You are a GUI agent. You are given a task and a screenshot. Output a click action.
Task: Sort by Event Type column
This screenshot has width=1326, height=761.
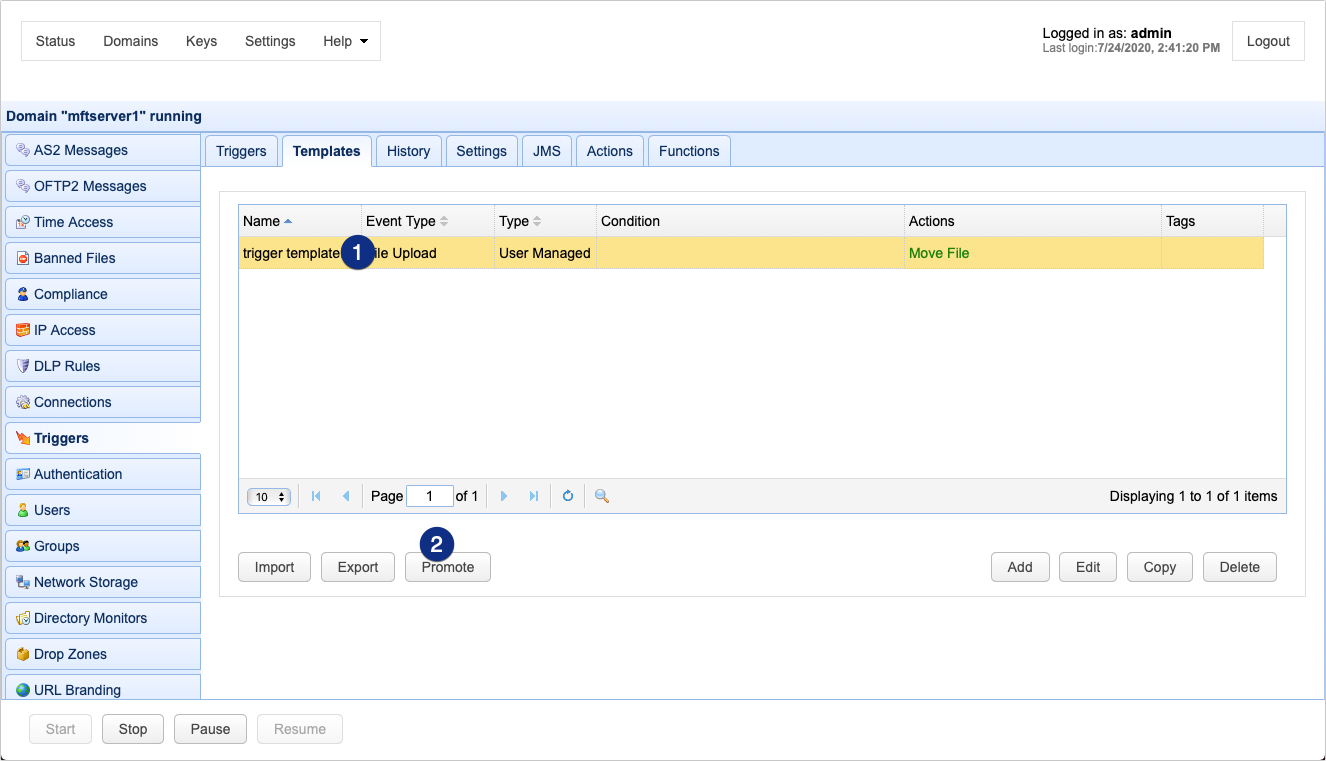pos(428,221)
